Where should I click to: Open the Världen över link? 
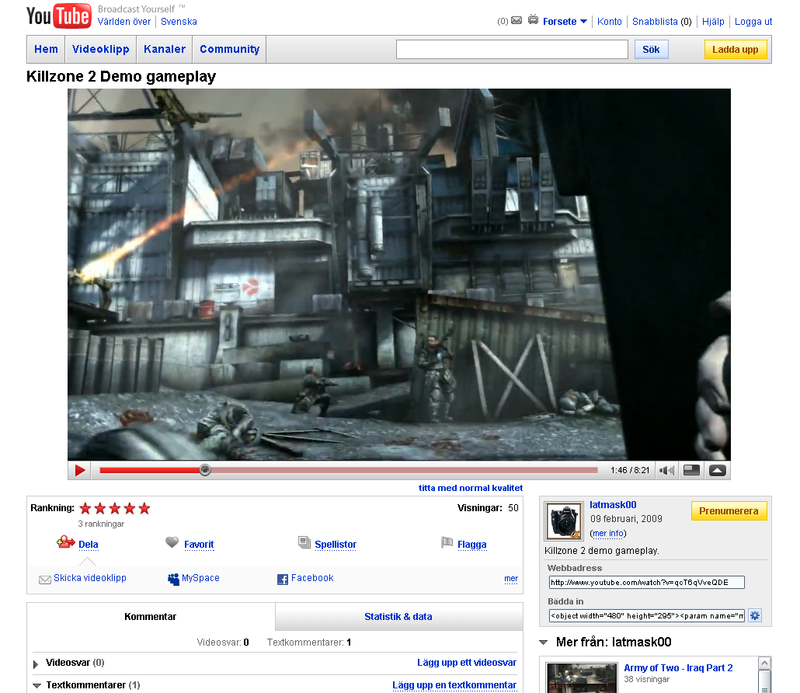coord(124,21)
